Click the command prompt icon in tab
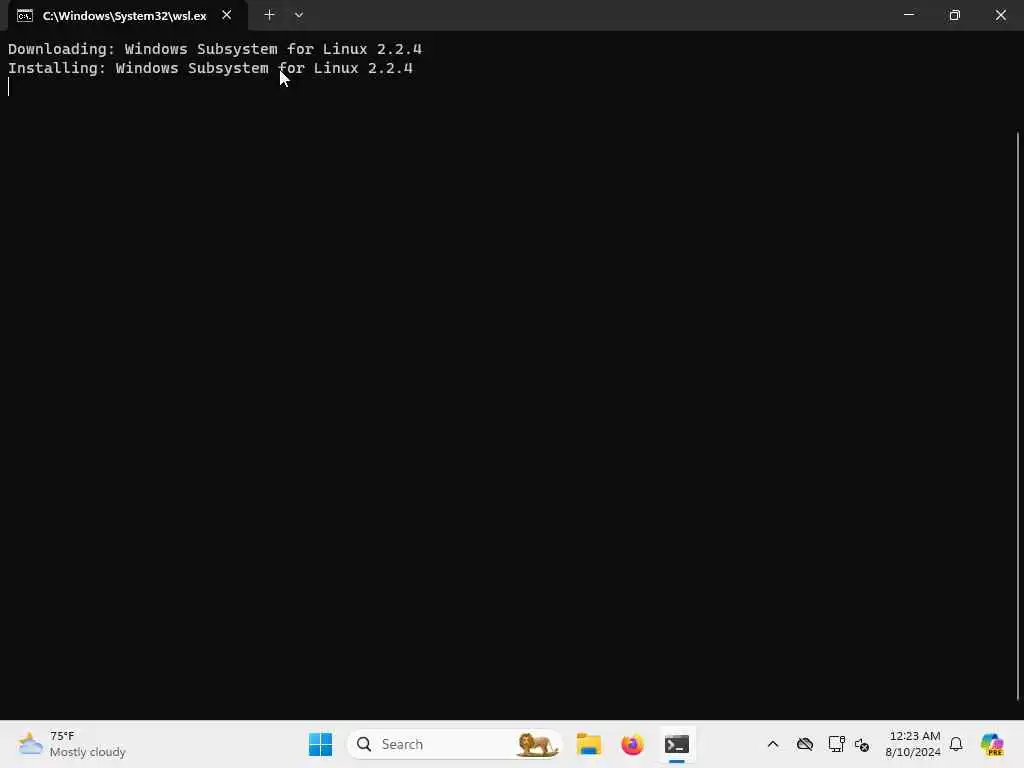Image resolution: width=1024 pixels, height=768 pixels. pos(25,16)
